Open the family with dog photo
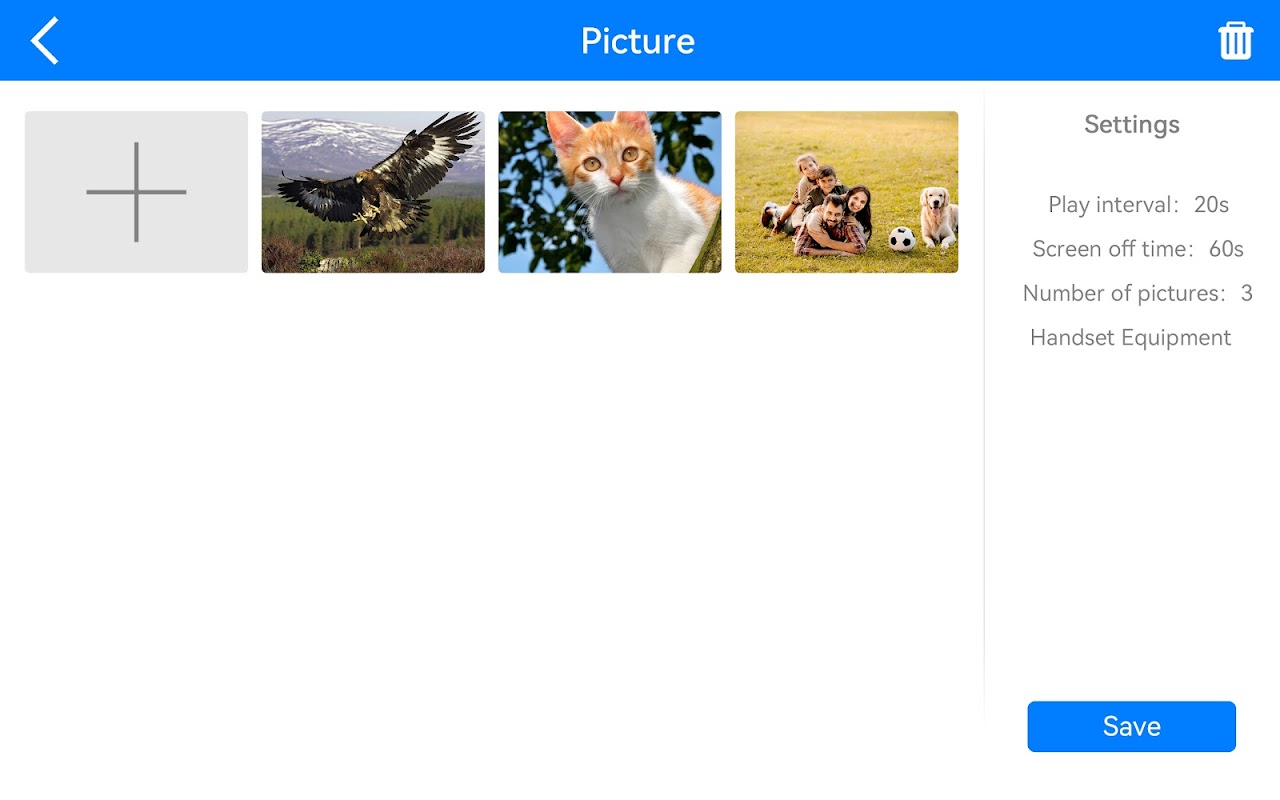Screen dimensions: 1280x800 (846, 192)
